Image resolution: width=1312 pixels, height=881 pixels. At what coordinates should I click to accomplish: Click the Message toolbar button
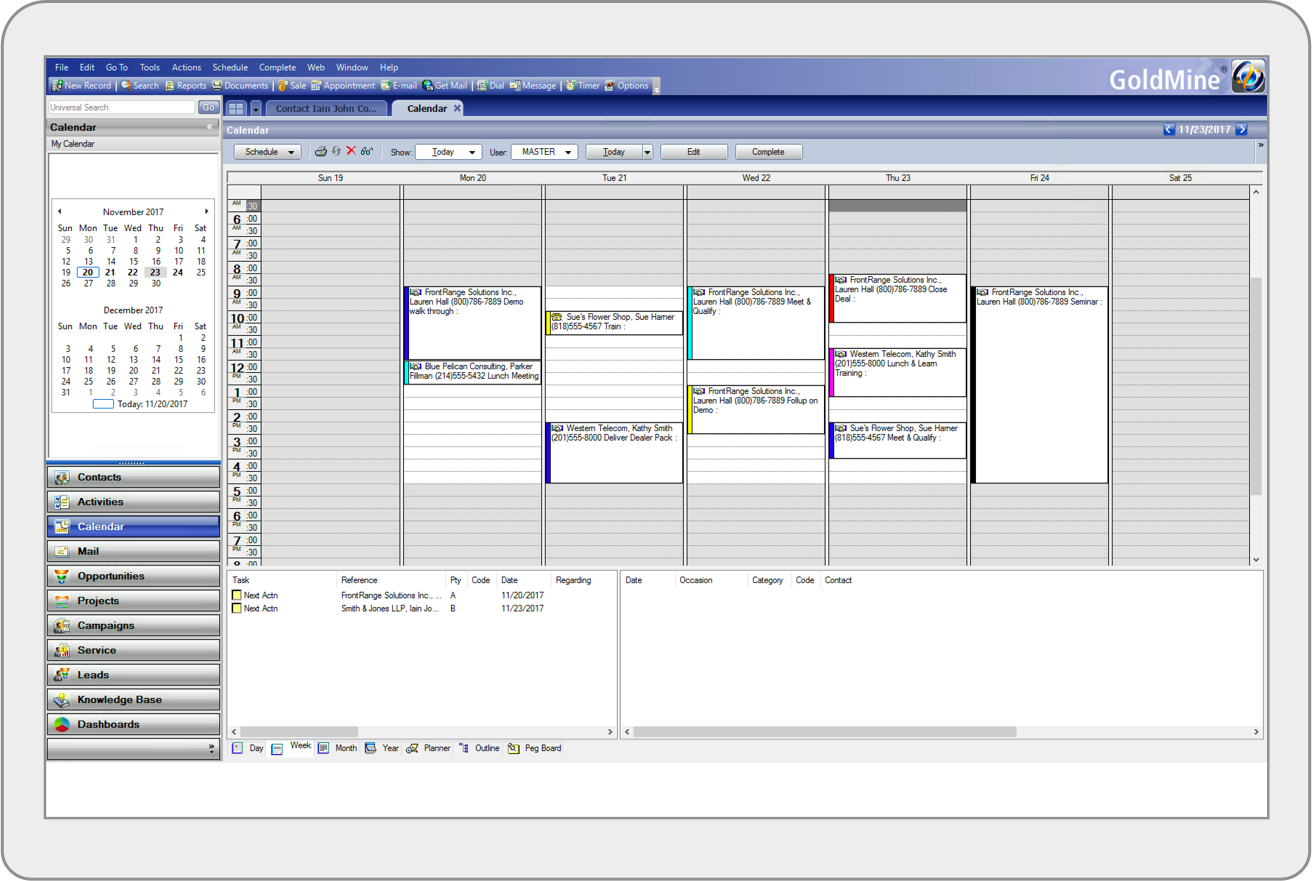click(x=533, y=86)
